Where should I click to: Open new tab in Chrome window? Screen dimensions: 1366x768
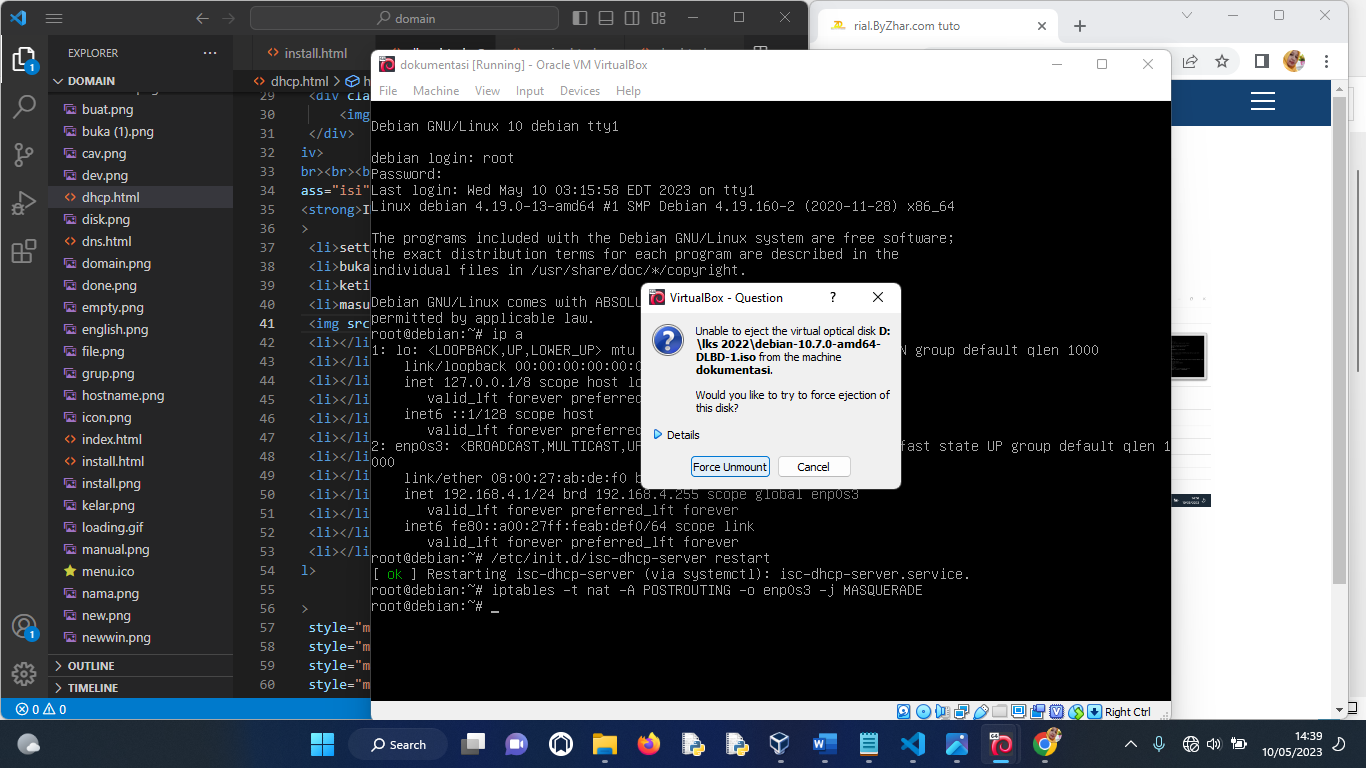pyautogui.click(x=1079, y=26)
